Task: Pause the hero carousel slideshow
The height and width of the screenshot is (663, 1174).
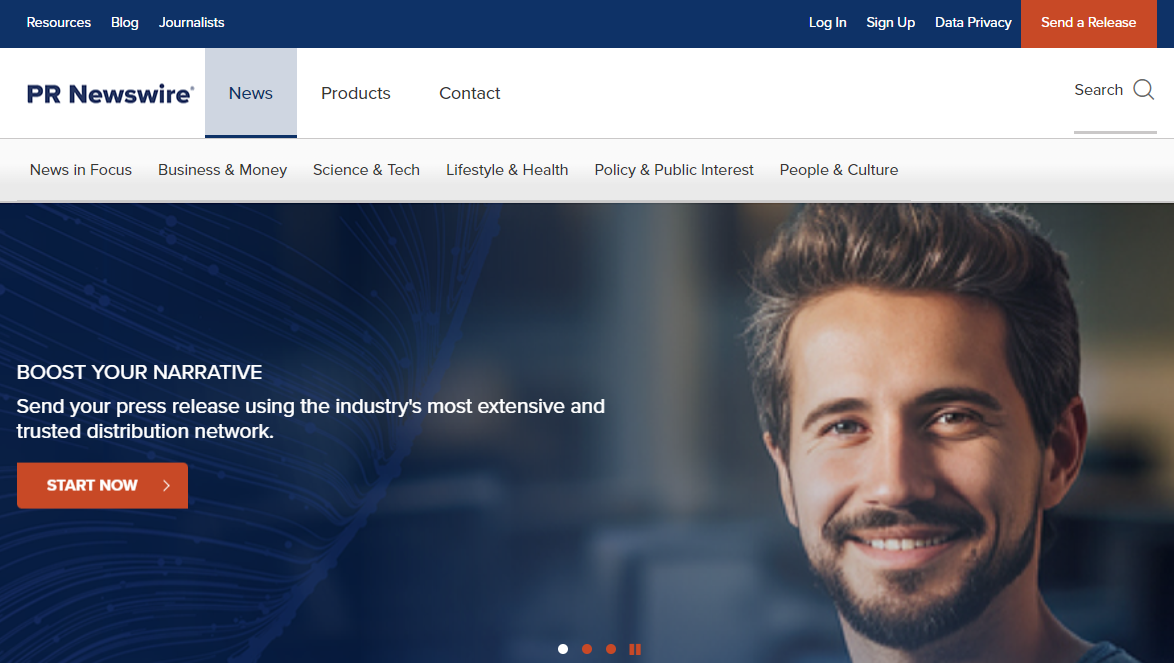Action: click(x=635, y=649)
